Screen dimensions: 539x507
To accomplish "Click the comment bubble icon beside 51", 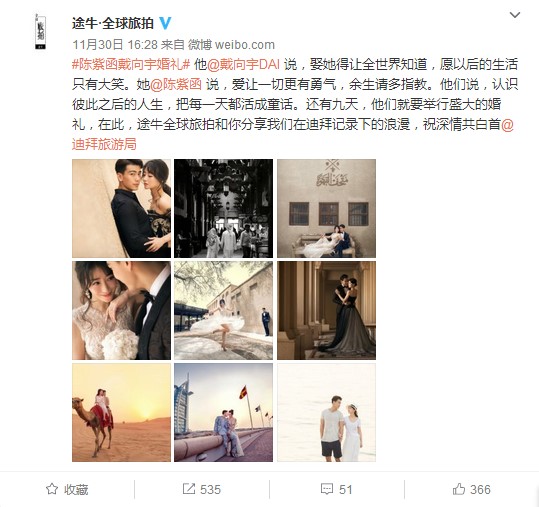I will coord(327,489).
